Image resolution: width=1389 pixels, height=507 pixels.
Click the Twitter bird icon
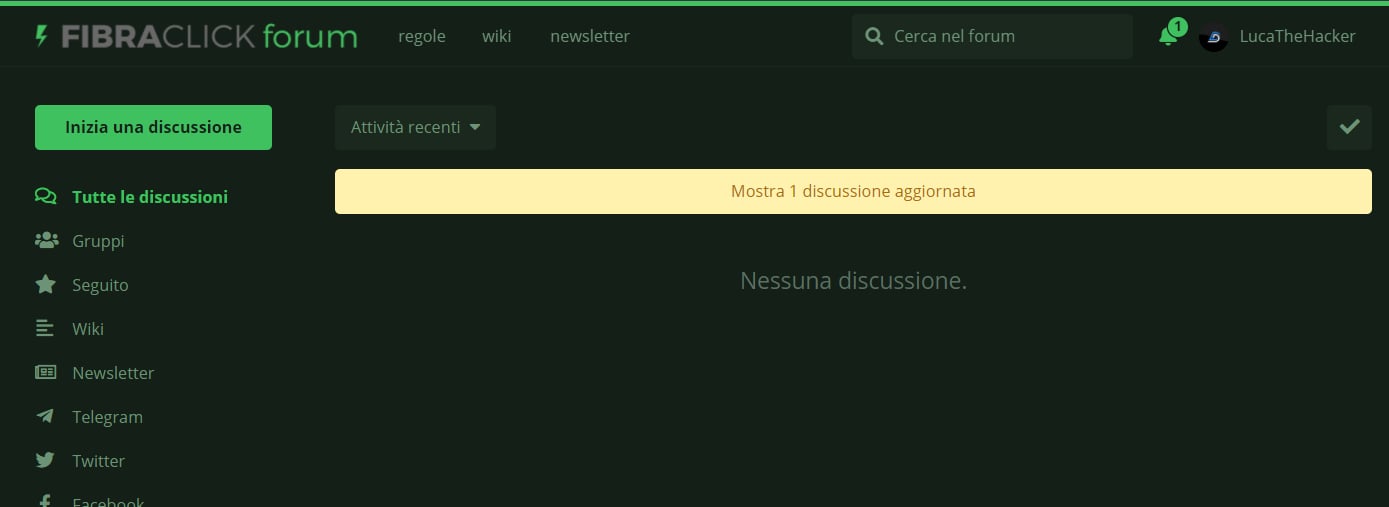tap(46, 460)
